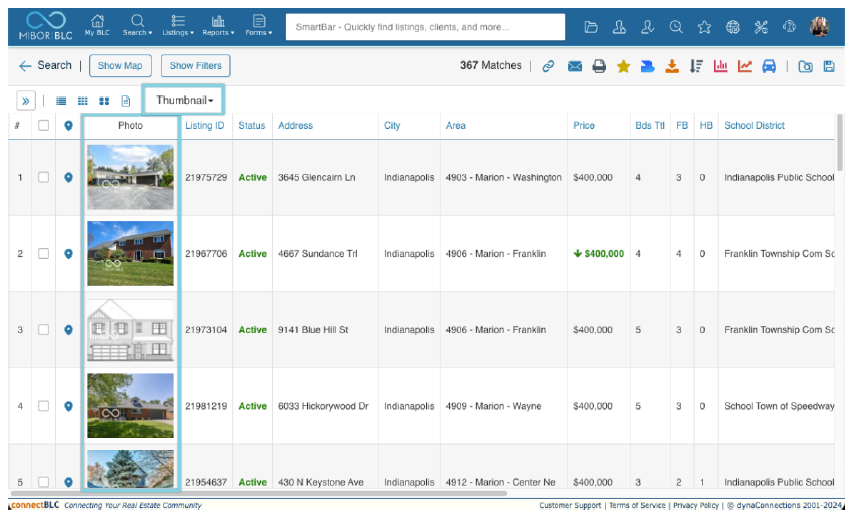Viewport: 856px width, 520px height.
Task: Print the search results
Action: click(x=599, y=66)
